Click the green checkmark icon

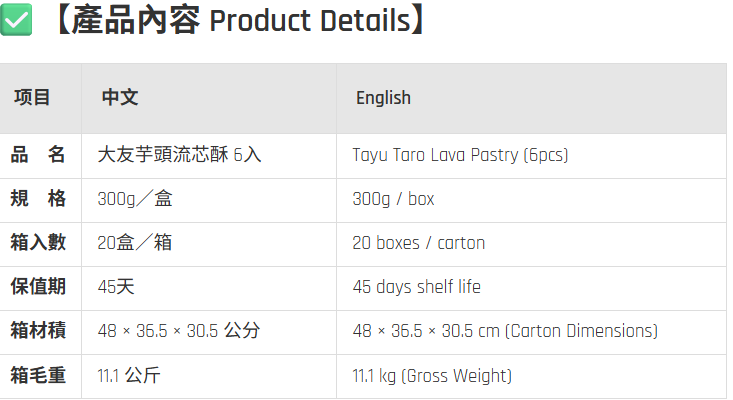pos(16,20)
